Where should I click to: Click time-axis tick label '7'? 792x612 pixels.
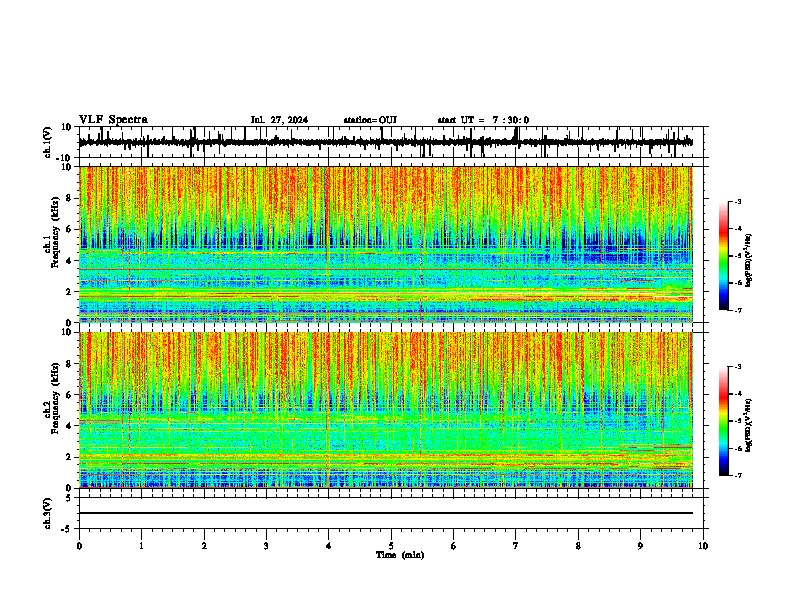coord(516,546)
